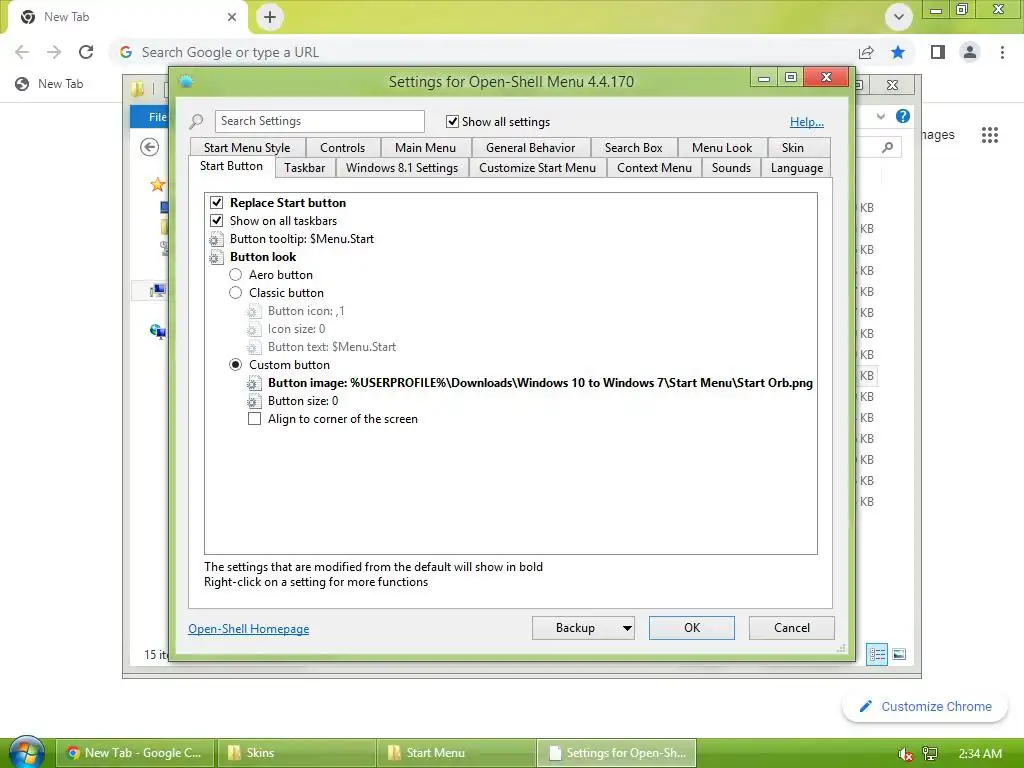Expand Explorer ribbon chevron
The image size is (1024, 768).
click(x=881, y=116)
